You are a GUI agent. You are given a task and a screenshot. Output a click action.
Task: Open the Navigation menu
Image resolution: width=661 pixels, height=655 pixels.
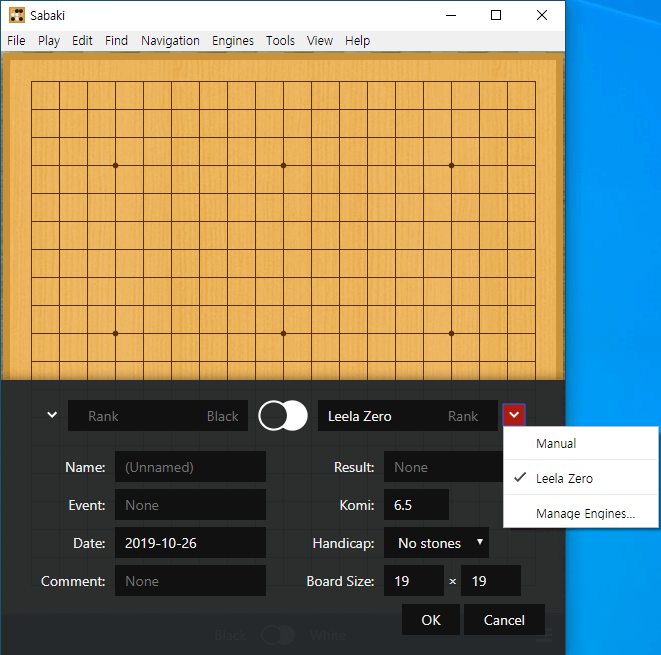[x=170, y=40]
